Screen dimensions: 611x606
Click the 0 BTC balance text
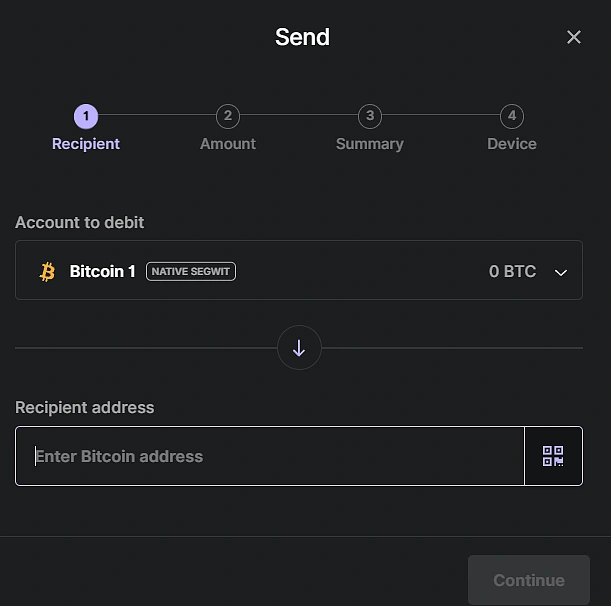[x=512, y=271]
